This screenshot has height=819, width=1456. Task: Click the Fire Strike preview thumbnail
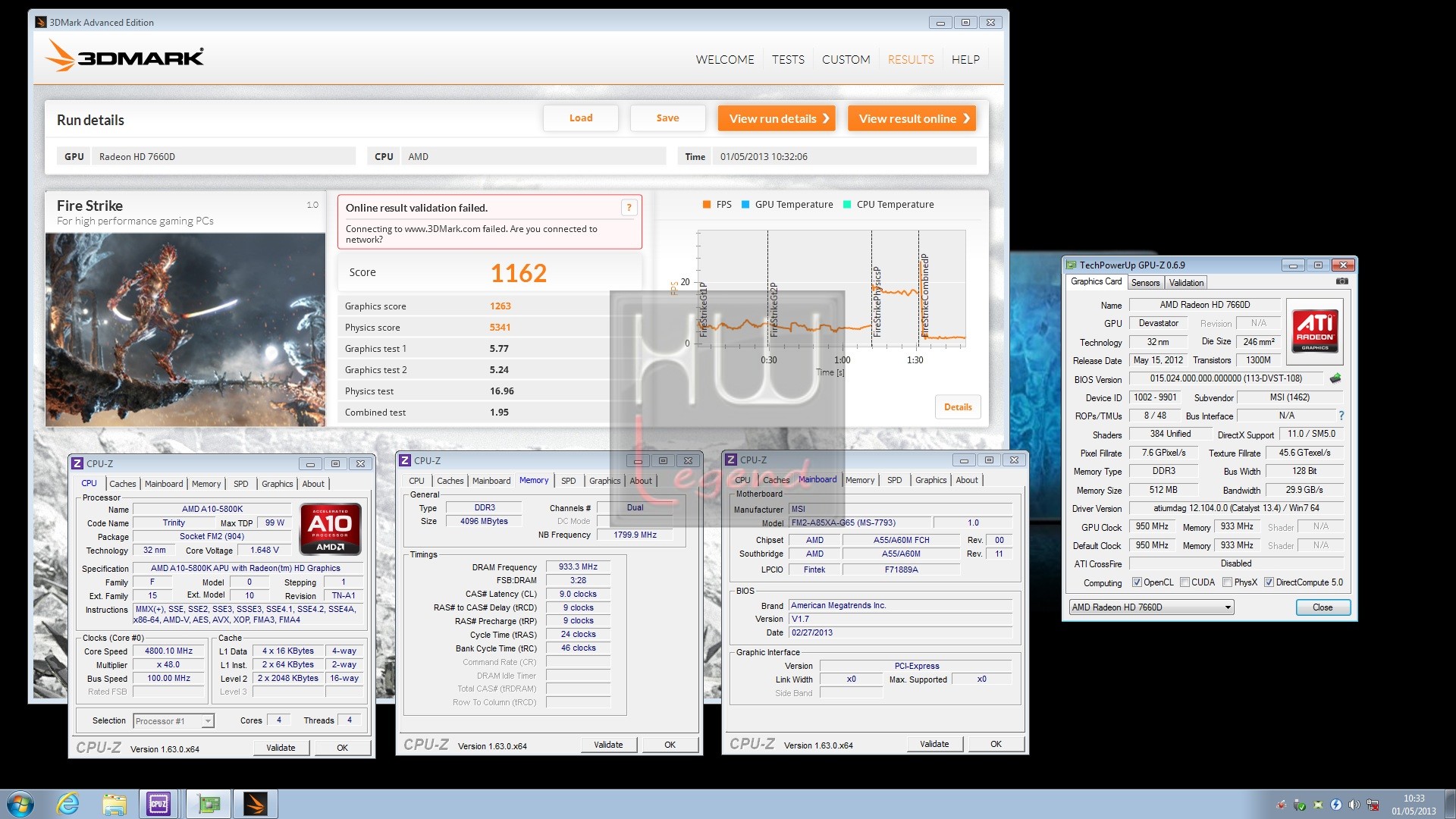(186, 330)
